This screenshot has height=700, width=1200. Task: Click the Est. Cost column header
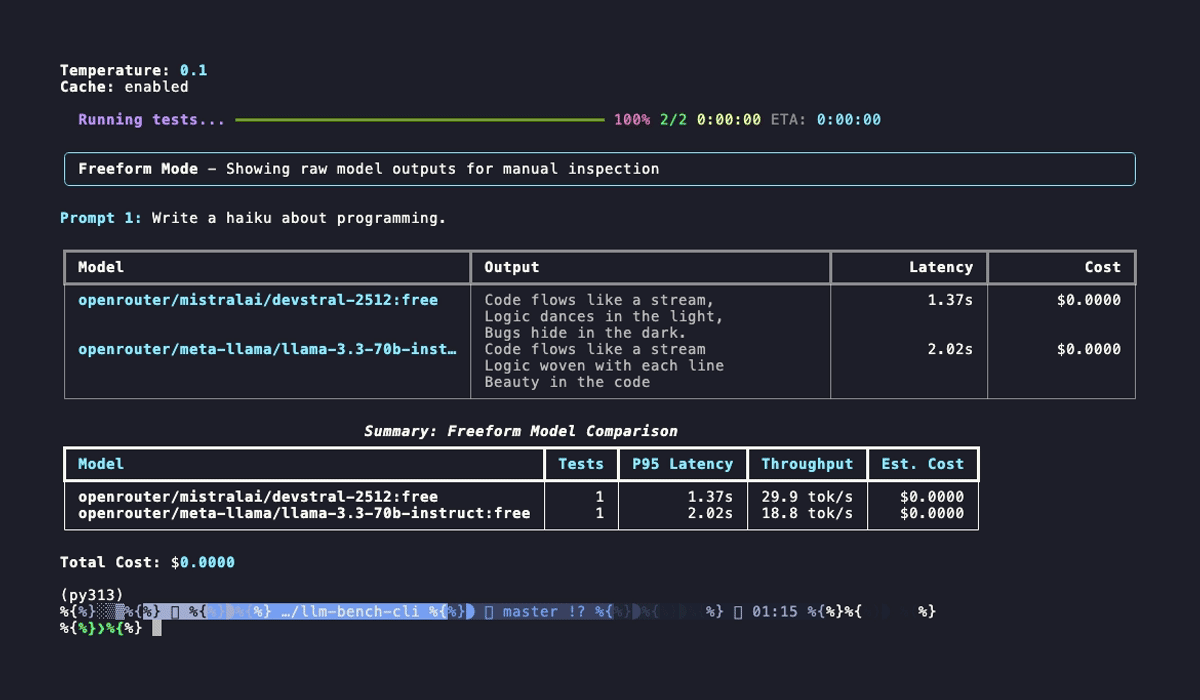(923, 464)
